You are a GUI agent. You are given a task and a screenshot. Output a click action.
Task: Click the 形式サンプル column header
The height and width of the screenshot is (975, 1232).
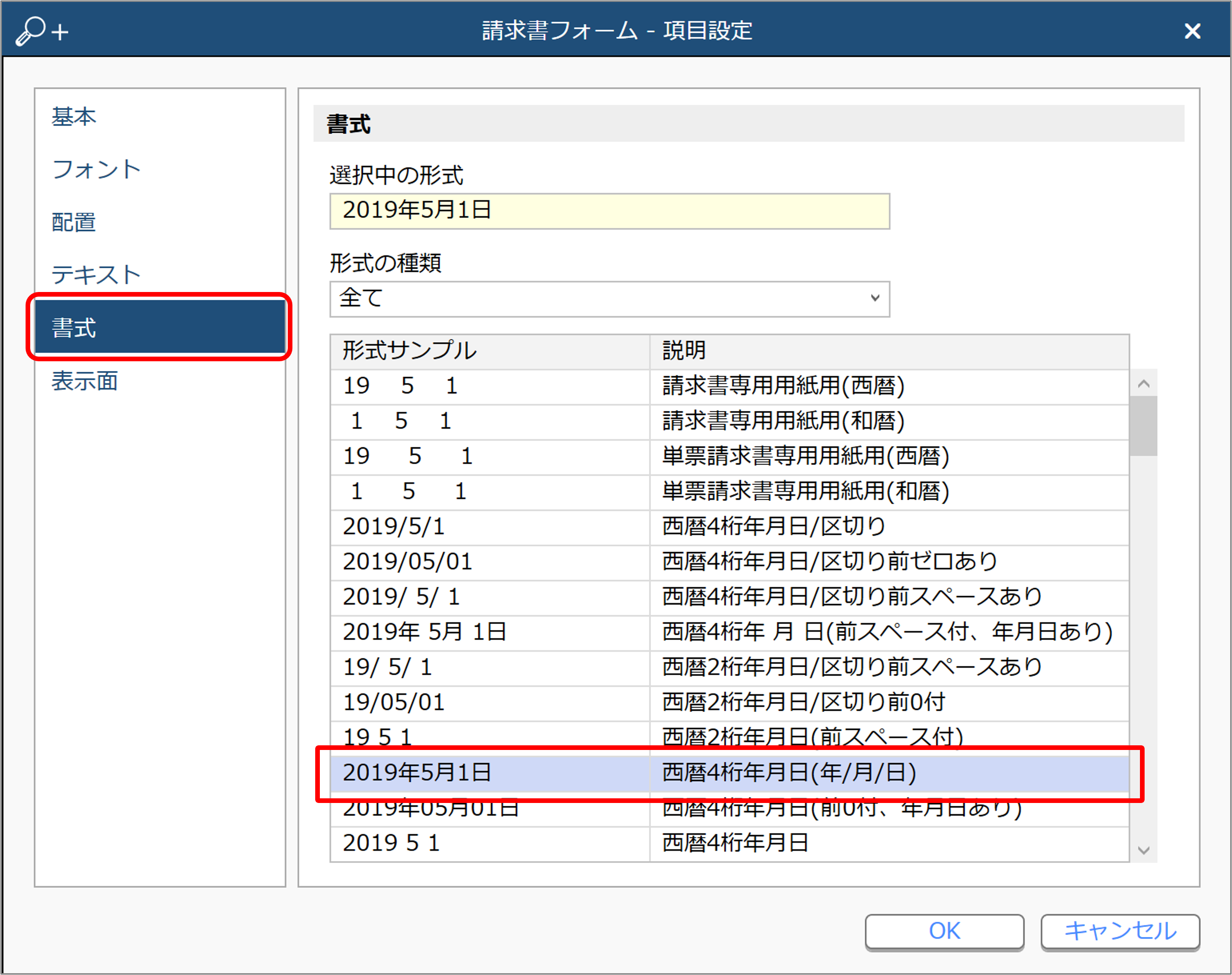[x=490, y=351]
